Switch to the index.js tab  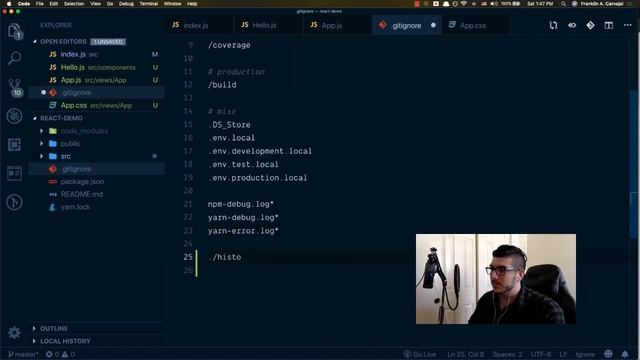tap(200, 25)
